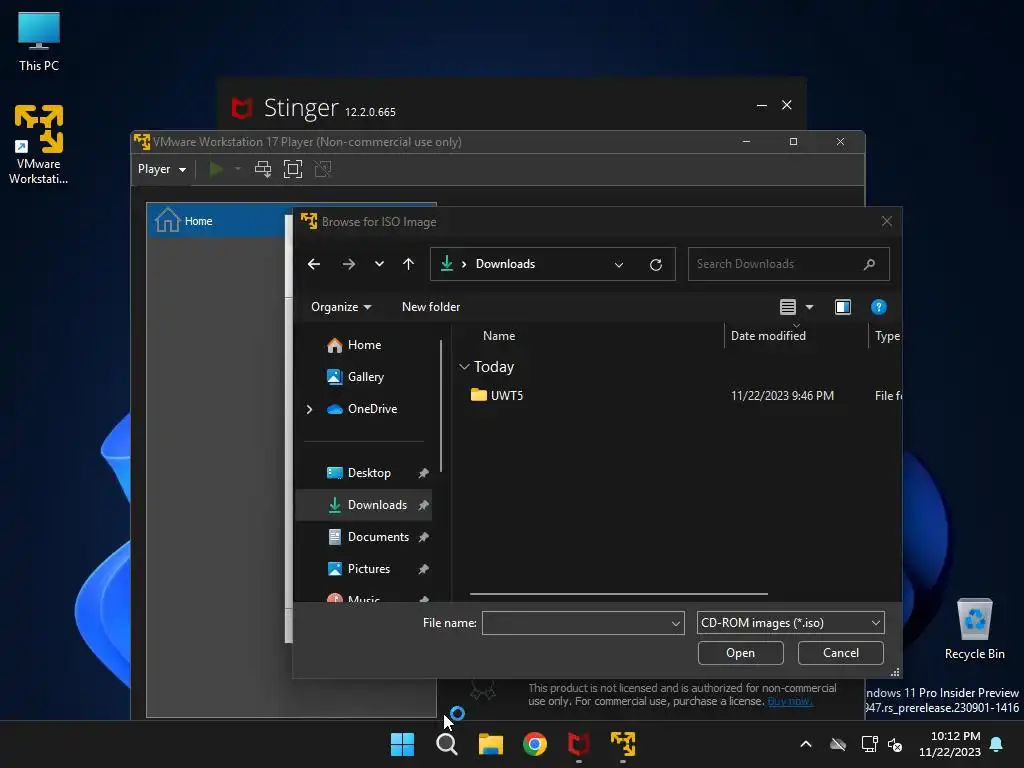Open the VMware Workstation desktop shortcut
The width and height of the screenshot is (1024, 768).
click(39, 145)
